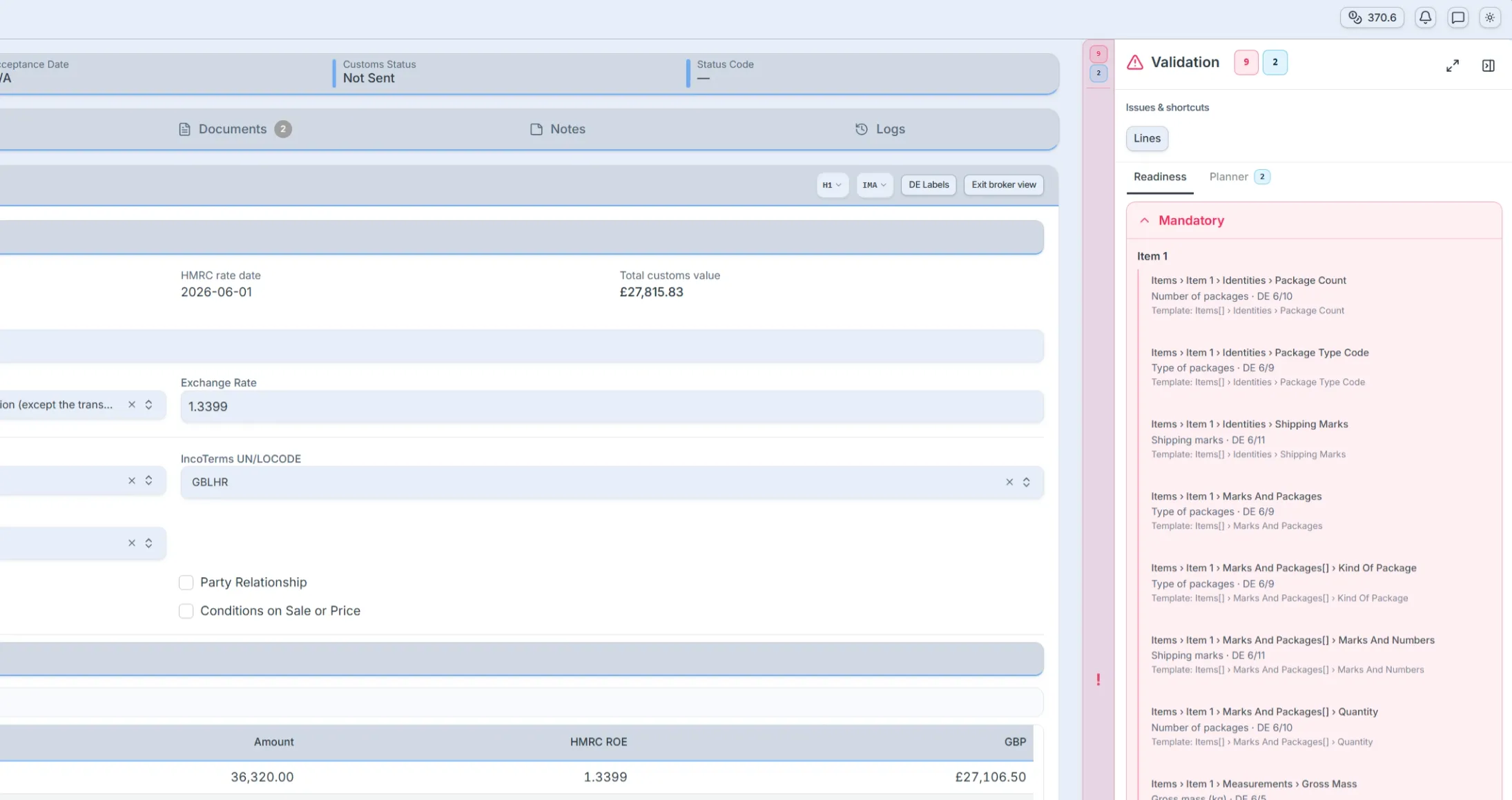This screenshot has width=1512, height=800.
Task: Open the Package Count issue for Item 1
Action: tap(1248, 295)
